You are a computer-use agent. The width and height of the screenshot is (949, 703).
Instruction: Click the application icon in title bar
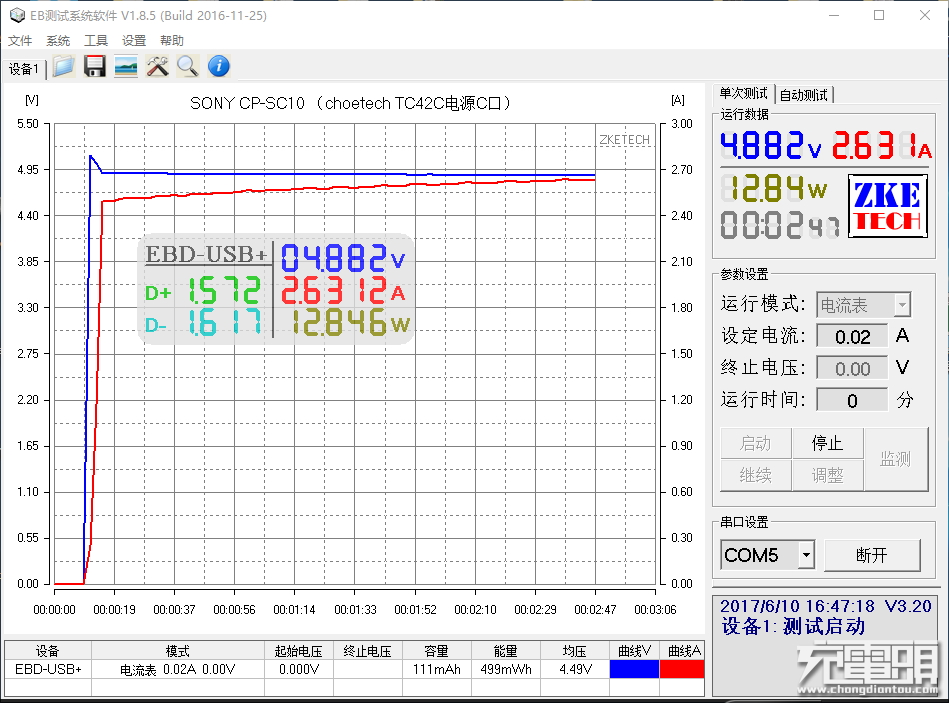point(17,15)
